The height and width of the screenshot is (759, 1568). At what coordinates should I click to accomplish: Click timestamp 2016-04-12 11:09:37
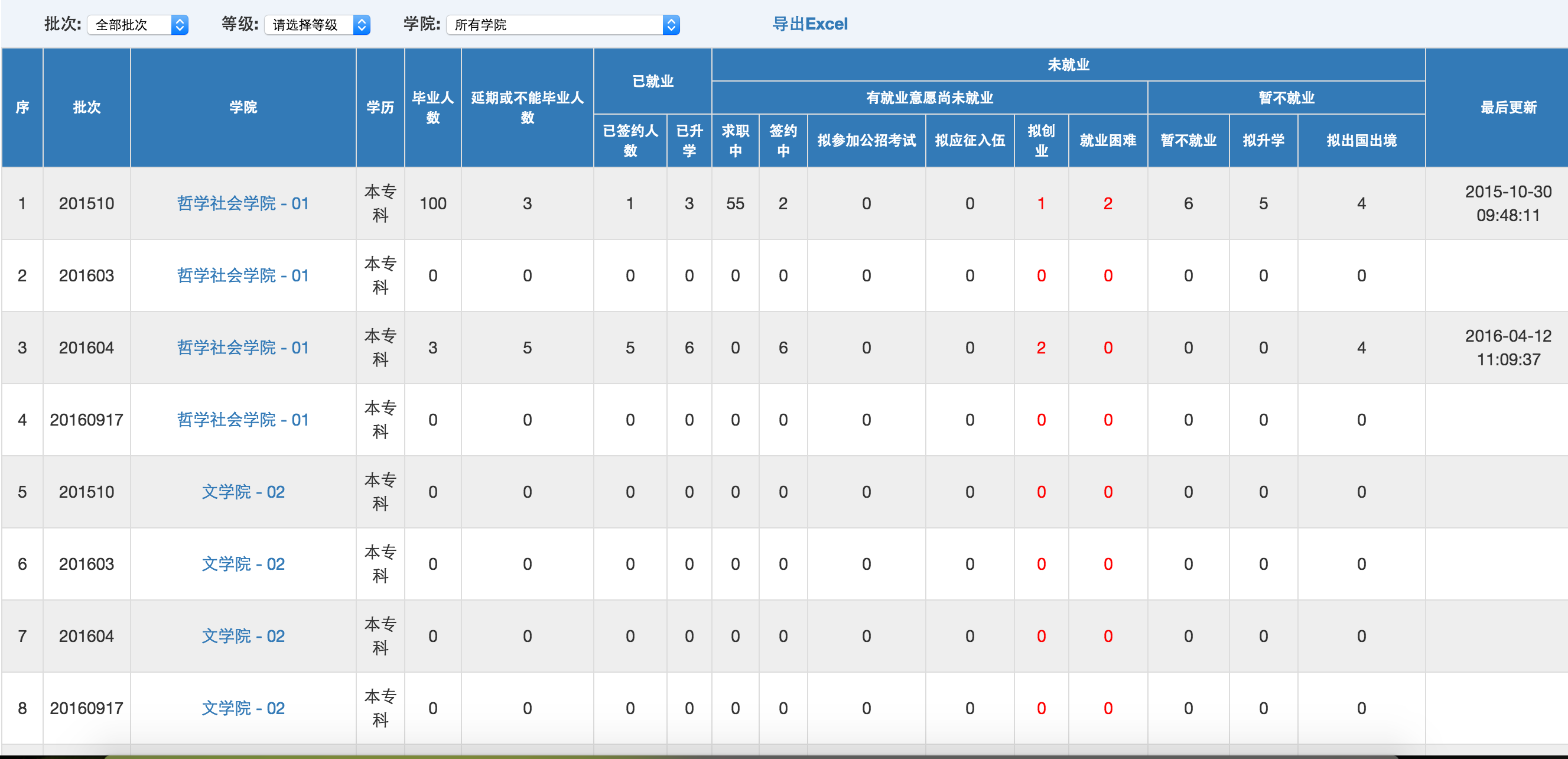1508,348
